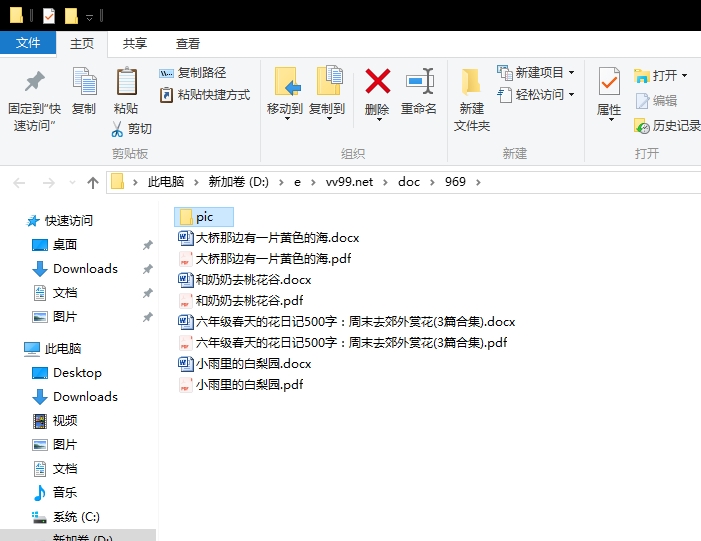
Task: Click the Rename (重命名) icon
Action: pyautogui.click(x=419, y=81)
